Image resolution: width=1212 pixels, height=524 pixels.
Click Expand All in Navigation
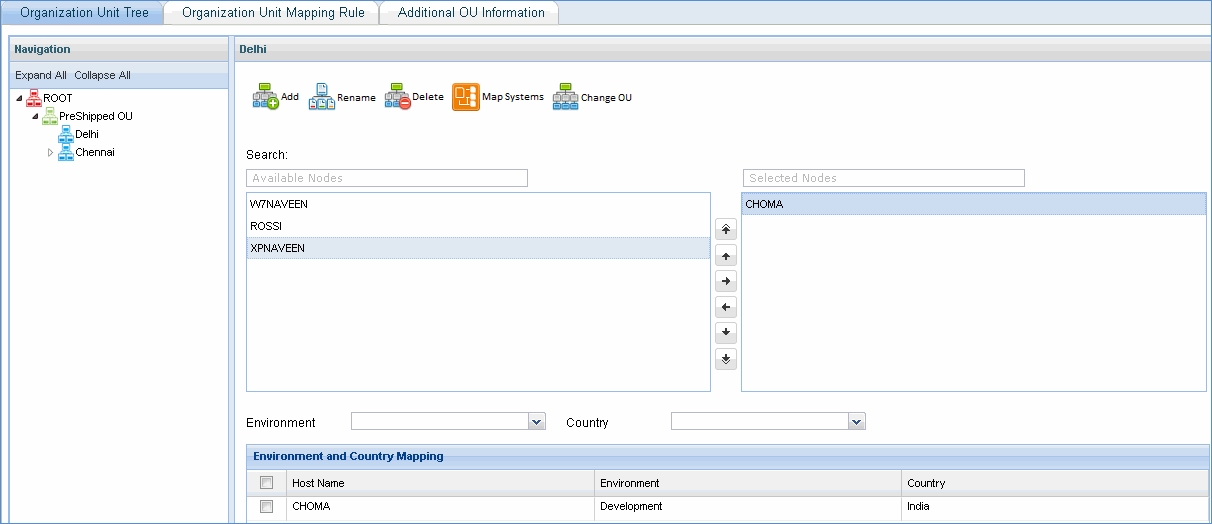pos(41,76)
